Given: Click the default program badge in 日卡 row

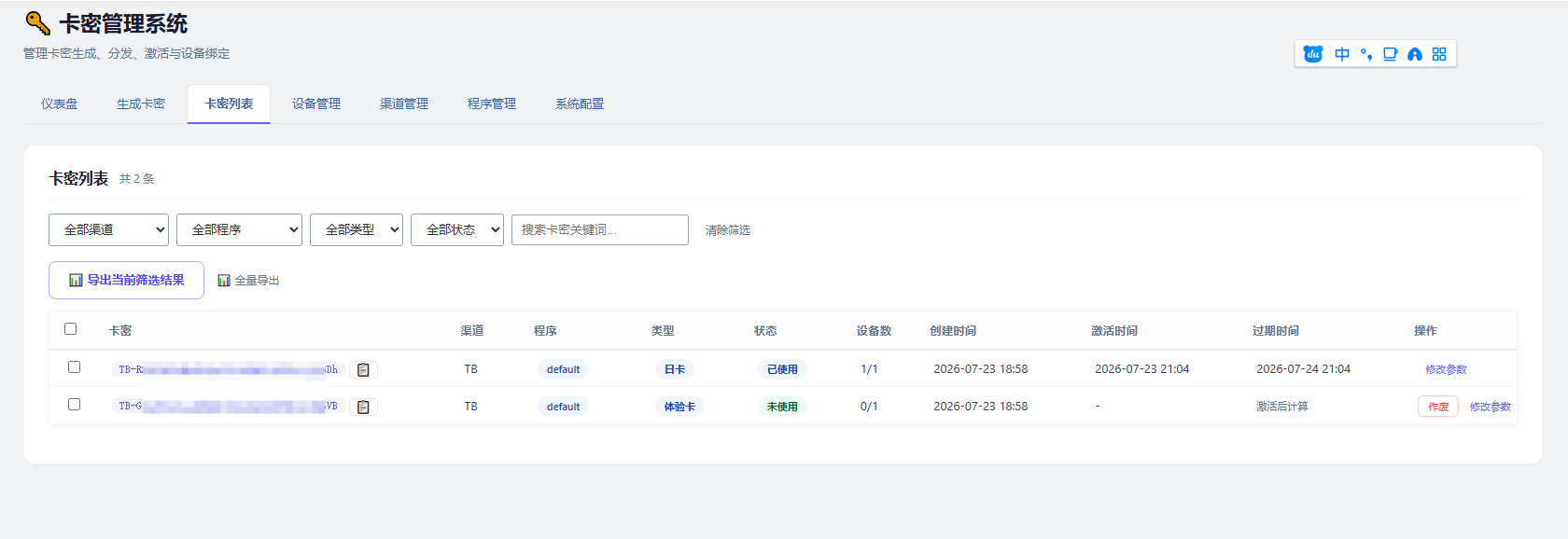Looking at the screenshot, I should 564,369.
